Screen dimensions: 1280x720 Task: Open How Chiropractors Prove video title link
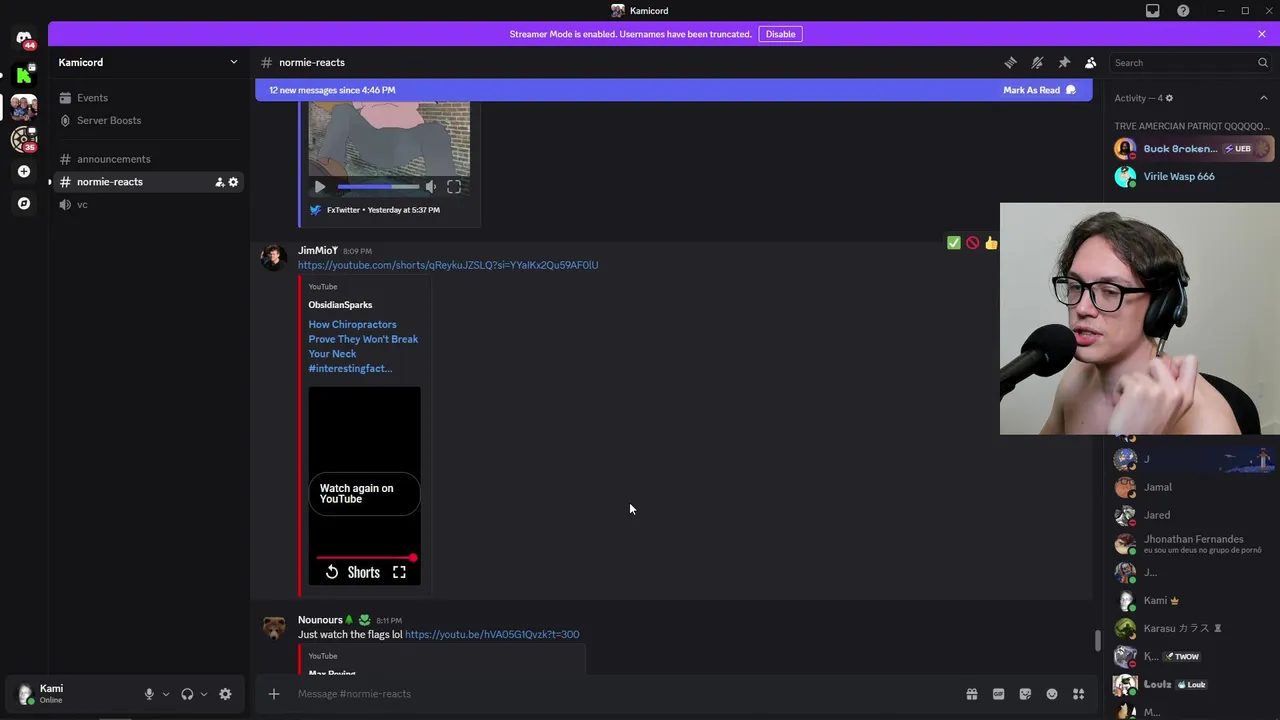point(363,346)
